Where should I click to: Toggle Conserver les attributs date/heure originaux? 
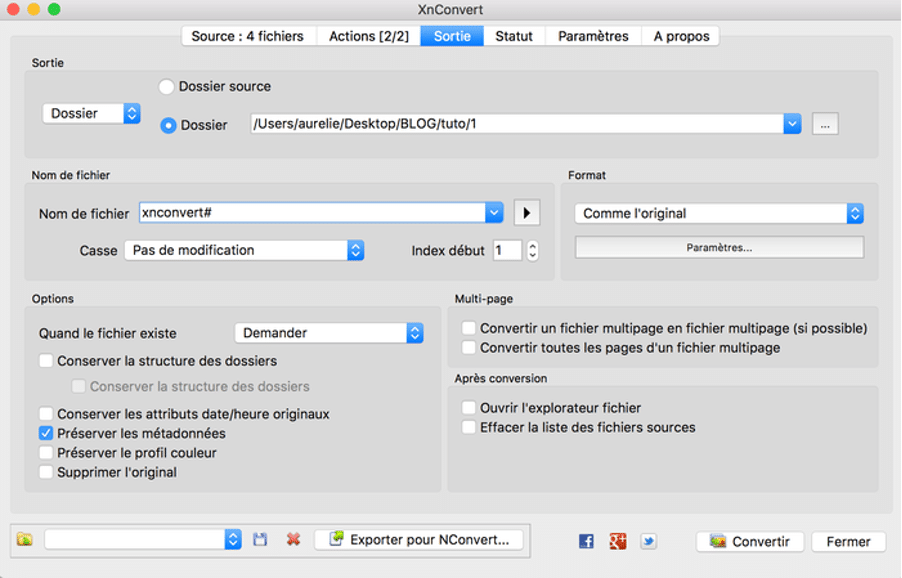(x=46, y=414)
